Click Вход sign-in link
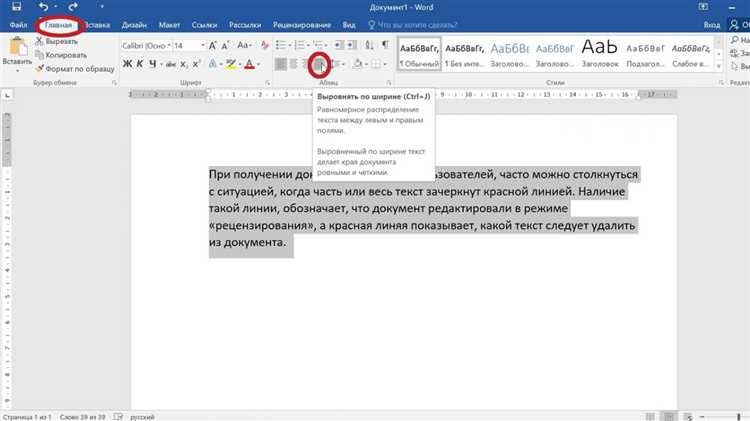The width and height of the screenshot is (750, 421). coord(711,25)
